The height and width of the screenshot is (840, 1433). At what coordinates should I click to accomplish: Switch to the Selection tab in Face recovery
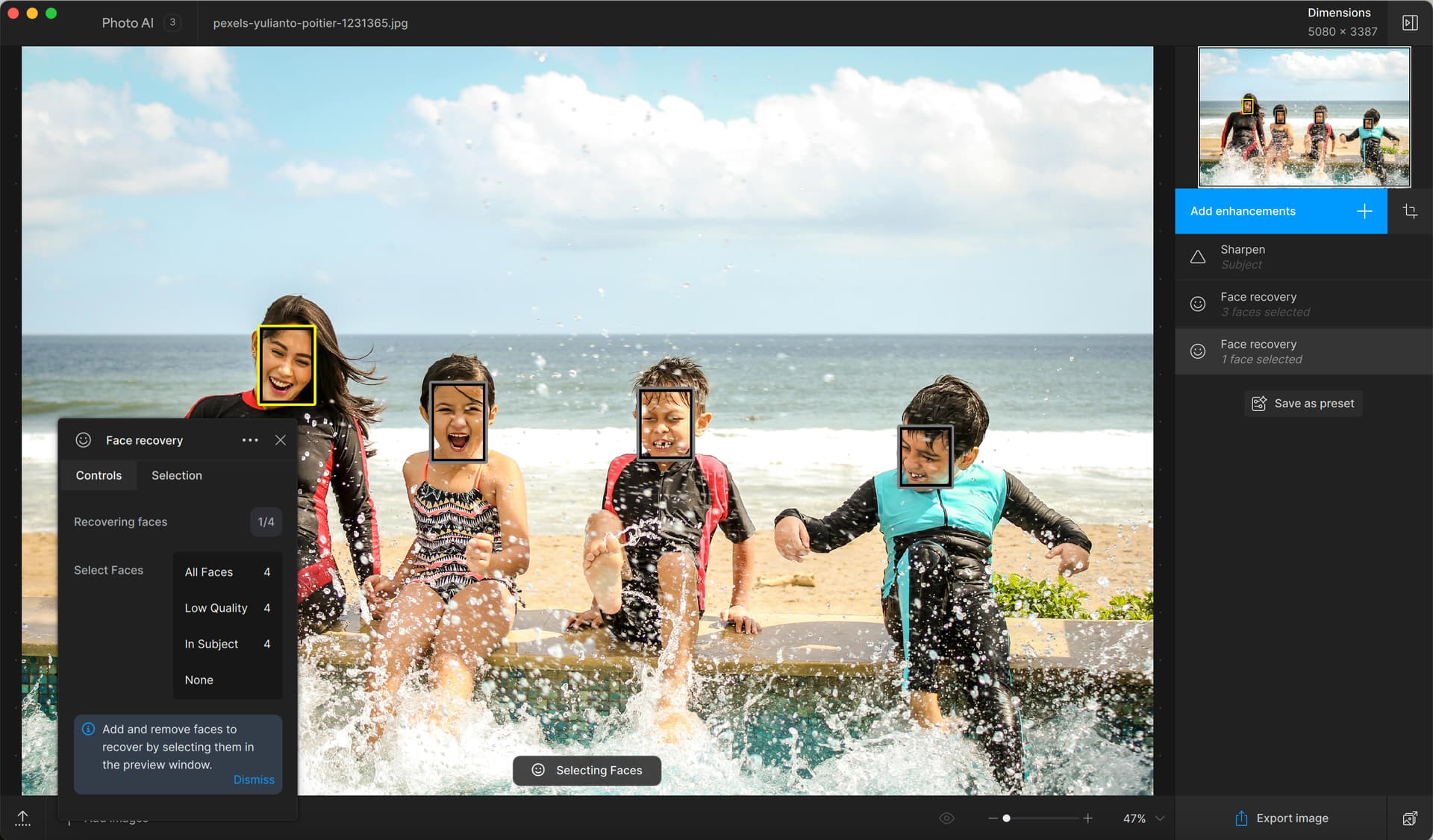pos(176,475)
